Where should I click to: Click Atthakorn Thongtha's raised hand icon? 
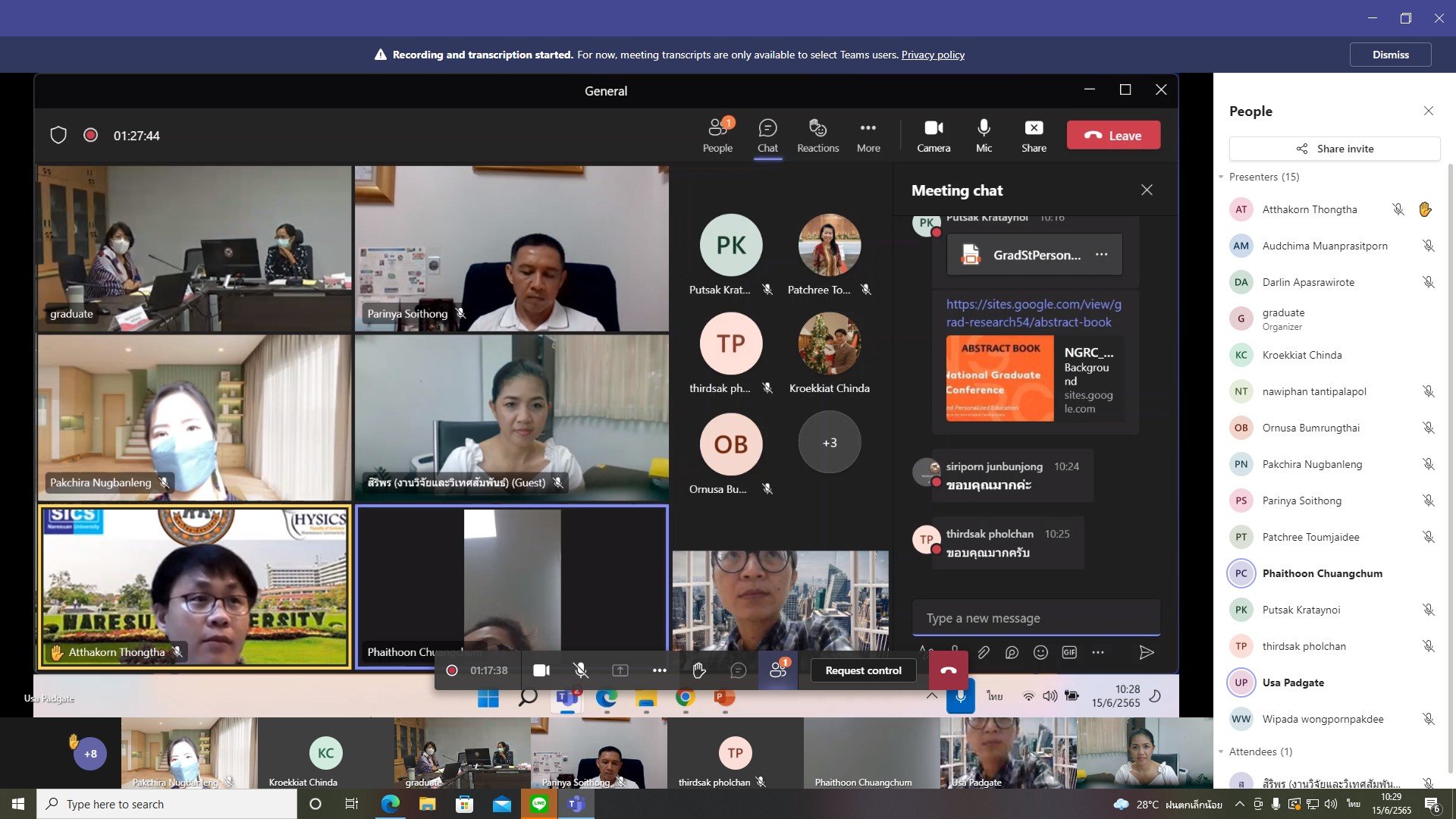(x=1425, y=209)
